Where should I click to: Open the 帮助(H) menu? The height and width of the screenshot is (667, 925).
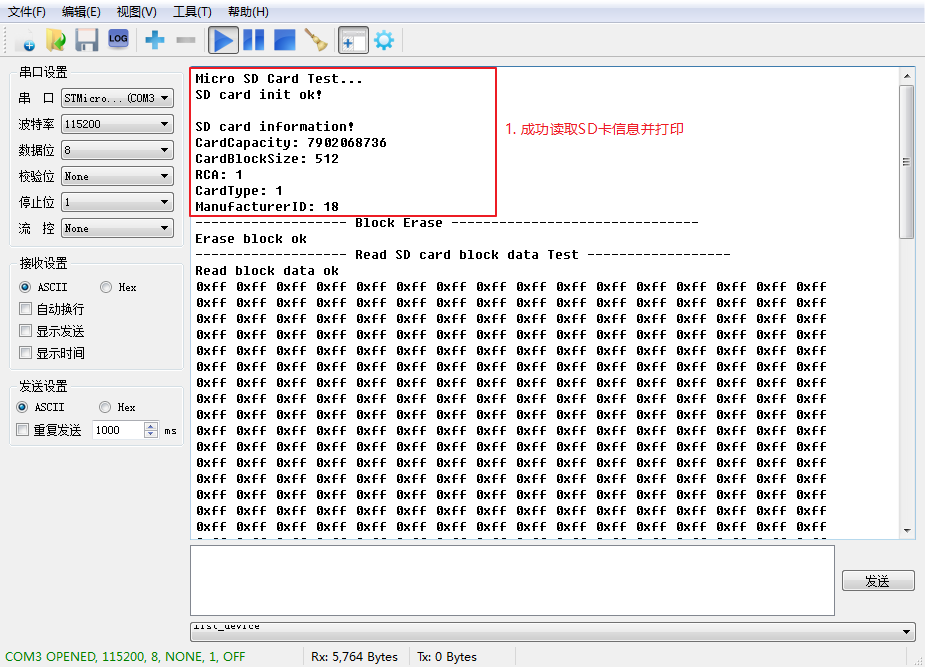248,12
